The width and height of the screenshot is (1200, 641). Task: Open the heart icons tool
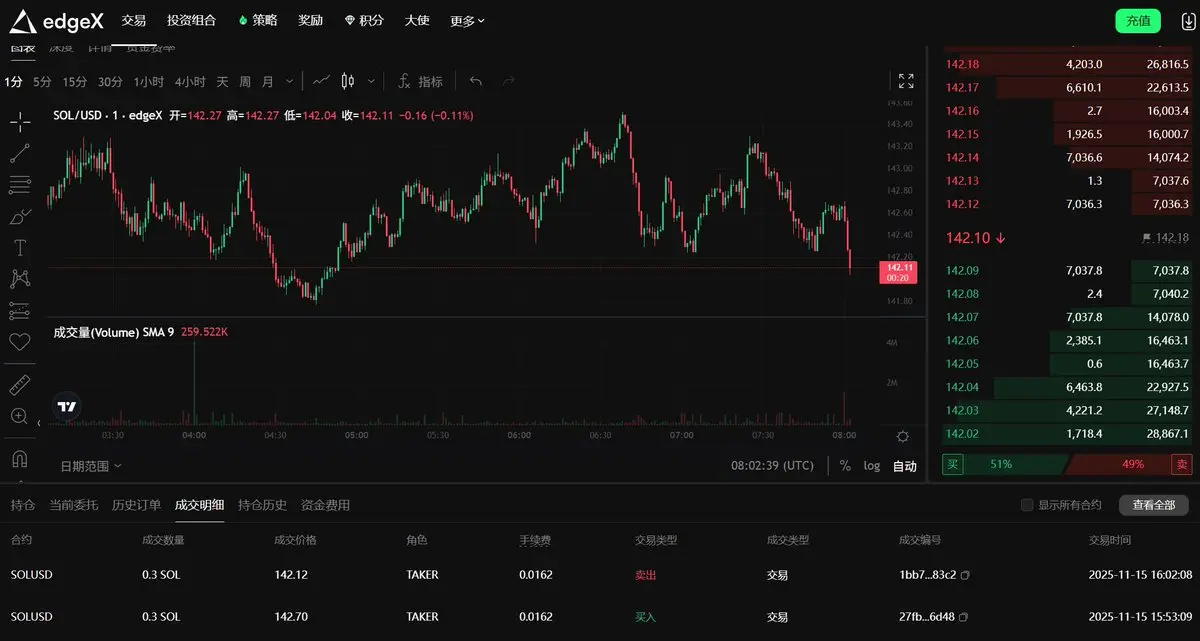pyautogui.click(x=19, y=342)
